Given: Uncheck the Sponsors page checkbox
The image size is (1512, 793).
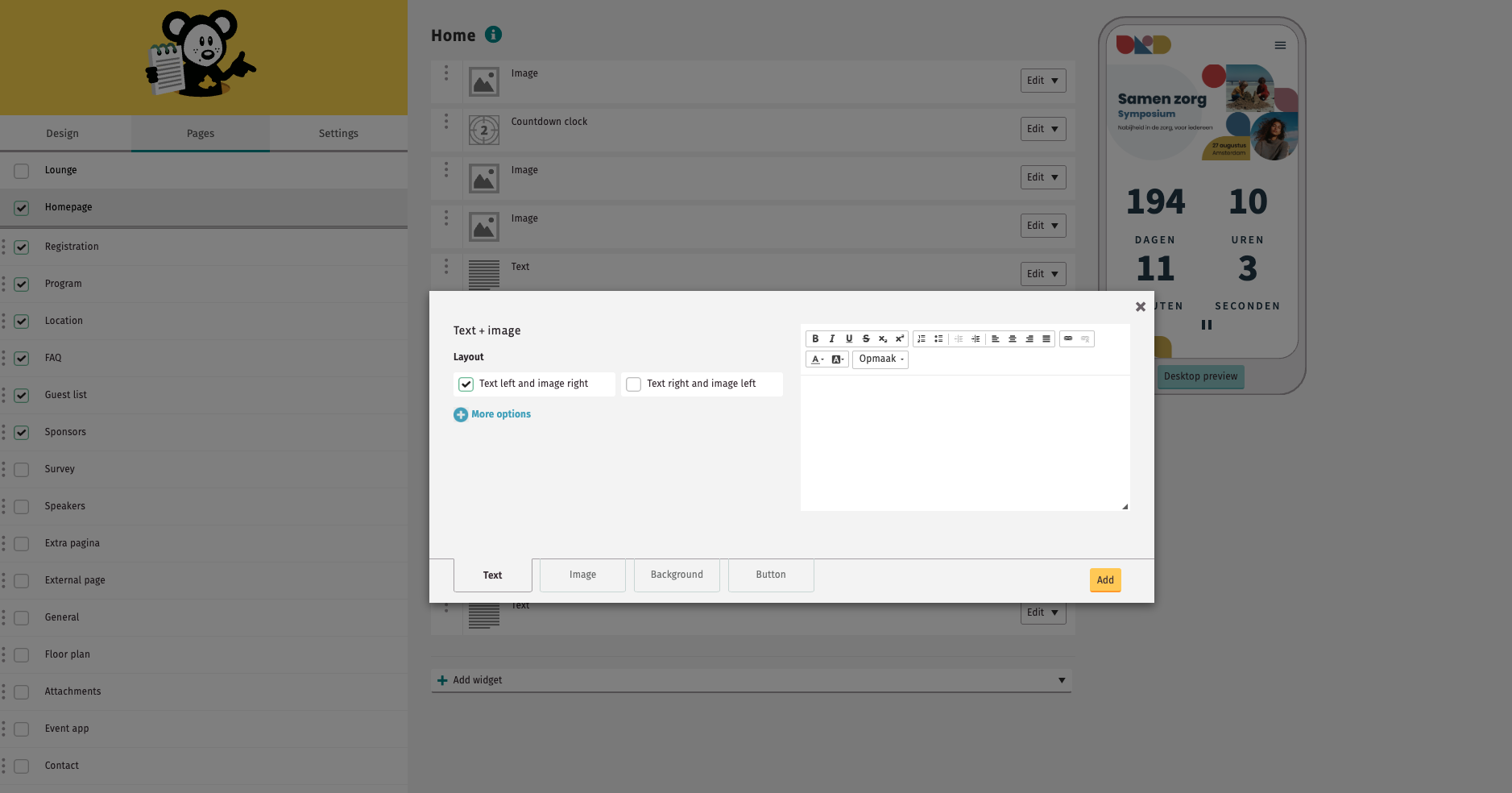Looking at the screenshot, I should [x=22, y=433].
